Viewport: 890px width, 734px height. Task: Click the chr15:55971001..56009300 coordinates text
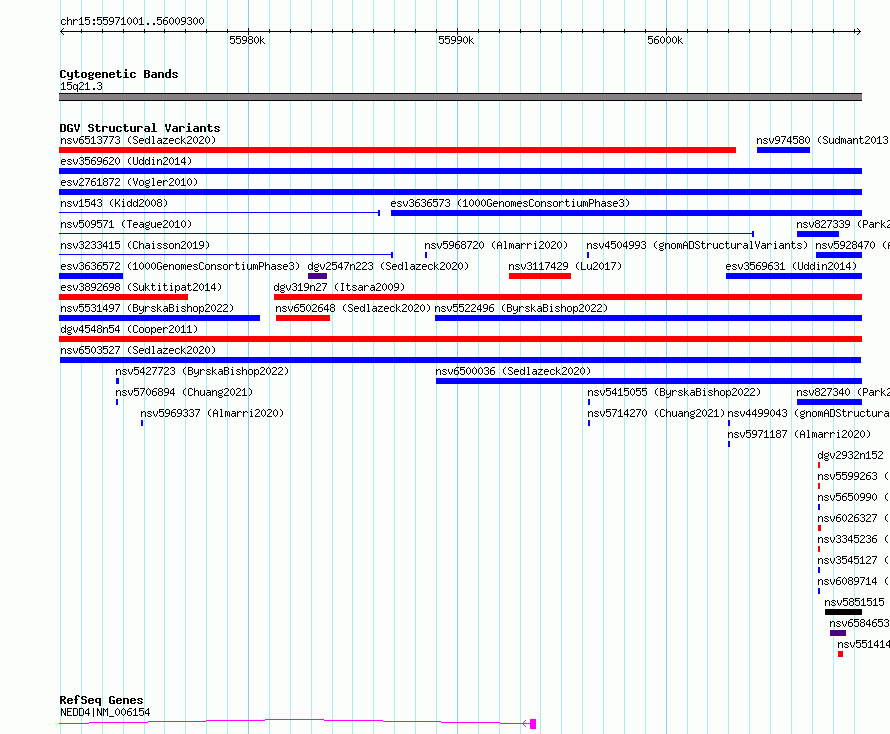click(132, 21)
